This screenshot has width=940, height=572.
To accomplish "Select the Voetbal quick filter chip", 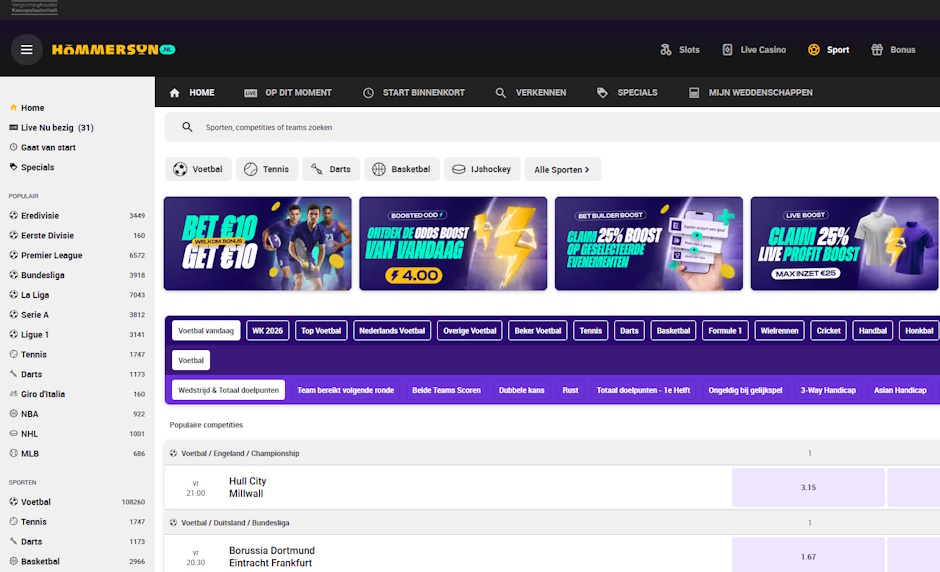I will [198, 169].
